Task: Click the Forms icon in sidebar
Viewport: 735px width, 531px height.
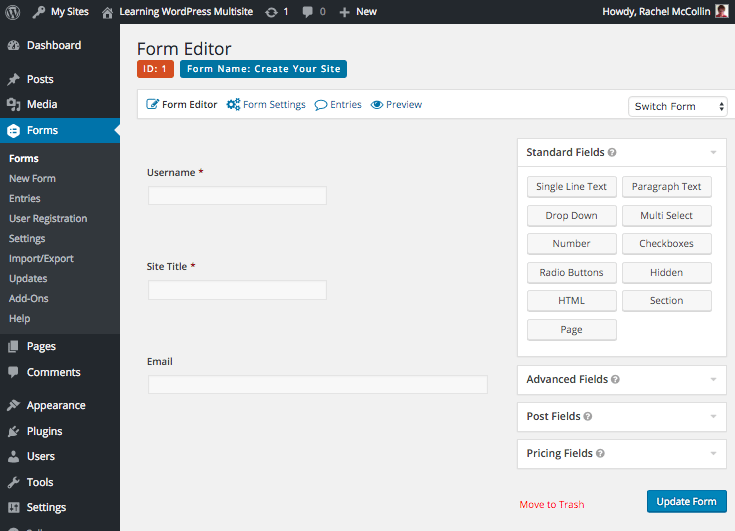Action: (x=14, y=131)
